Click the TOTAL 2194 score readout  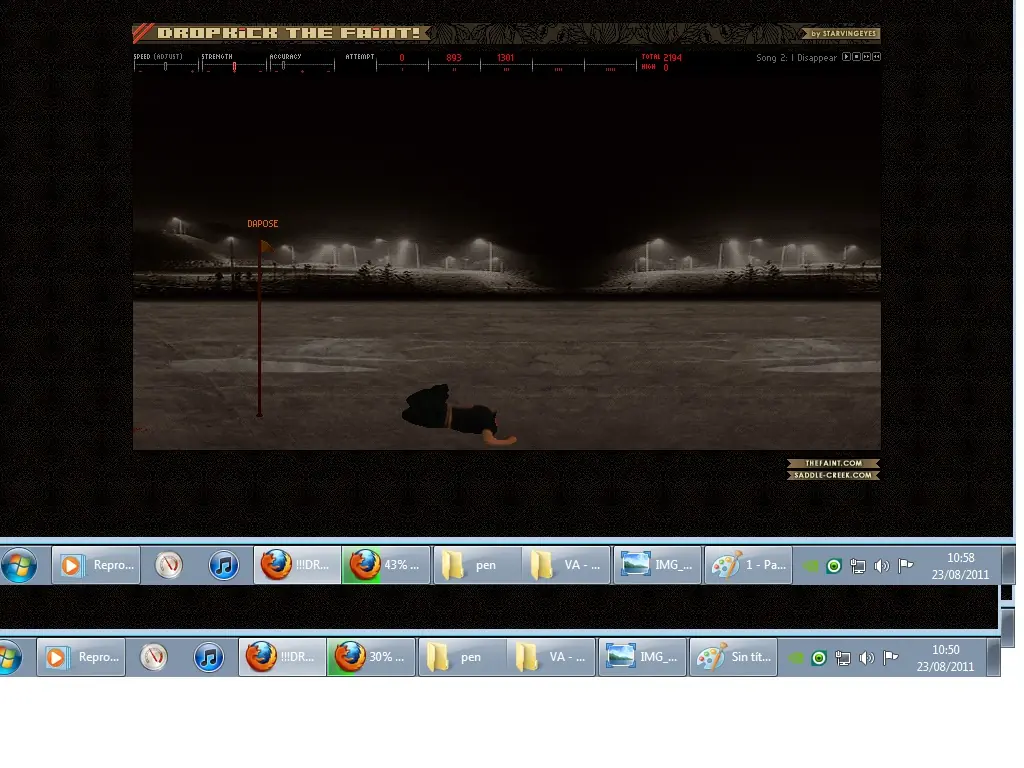[x=662, y=57]
